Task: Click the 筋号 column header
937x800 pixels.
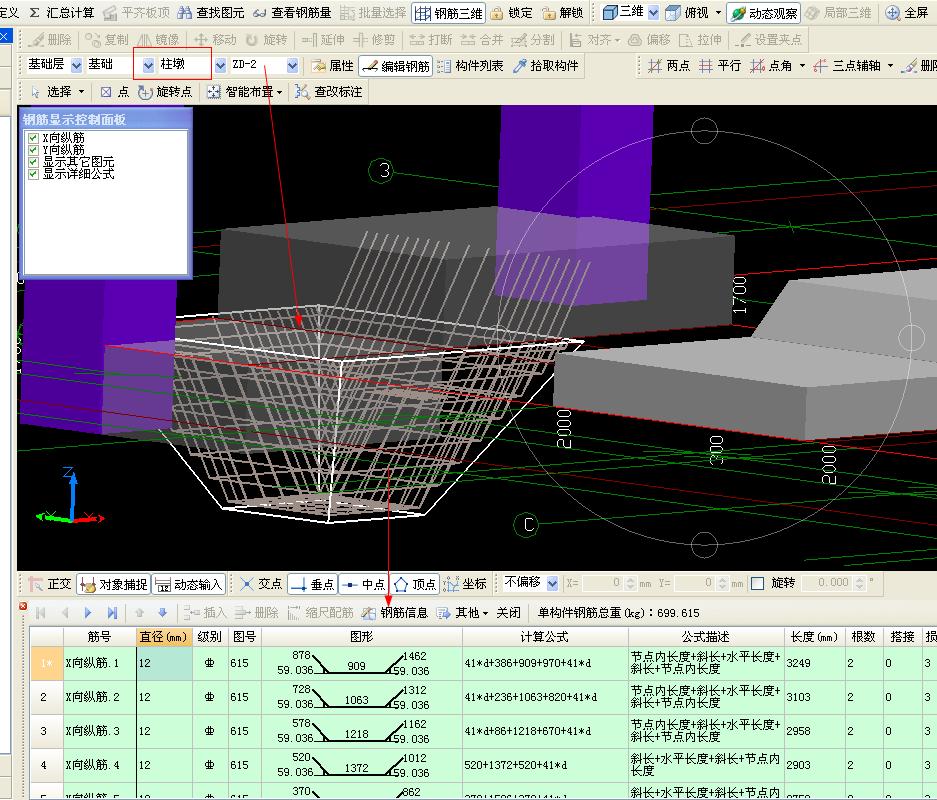Action: [99, 637]
